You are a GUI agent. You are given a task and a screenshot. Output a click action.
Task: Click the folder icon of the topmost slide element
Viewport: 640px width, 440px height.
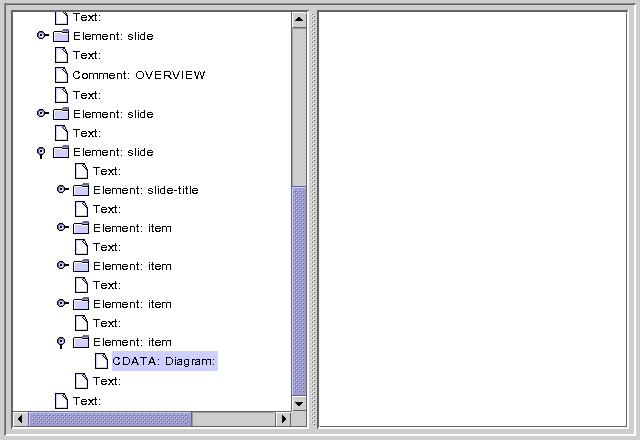pos(61,36)
